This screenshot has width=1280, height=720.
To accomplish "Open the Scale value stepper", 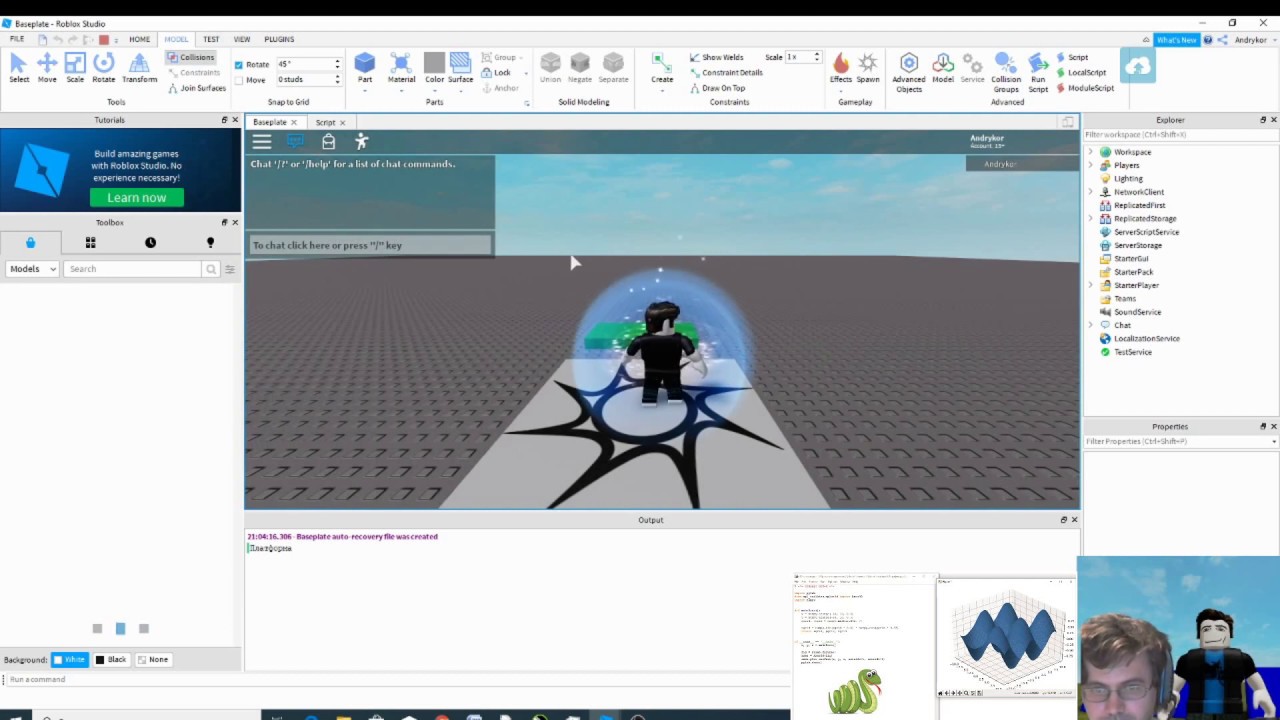I will 817,57.
